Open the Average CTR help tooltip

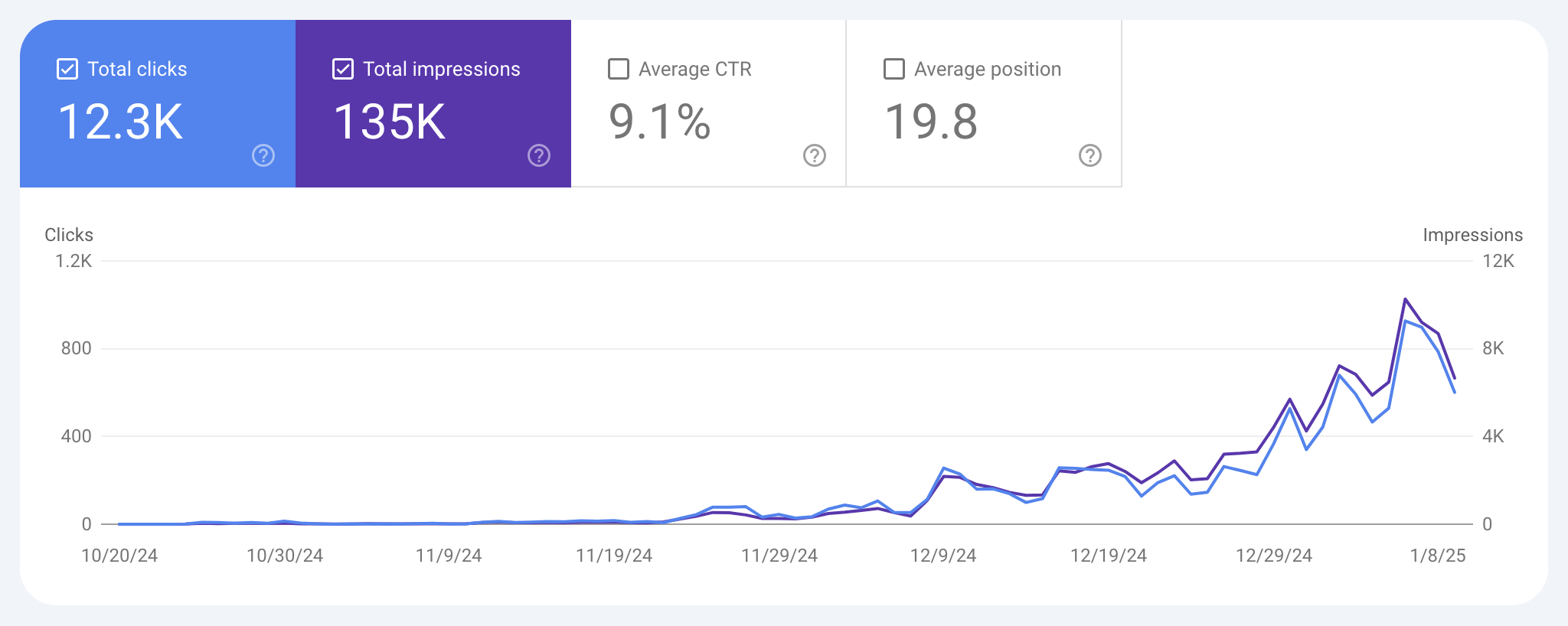click(x=814, y=157)
